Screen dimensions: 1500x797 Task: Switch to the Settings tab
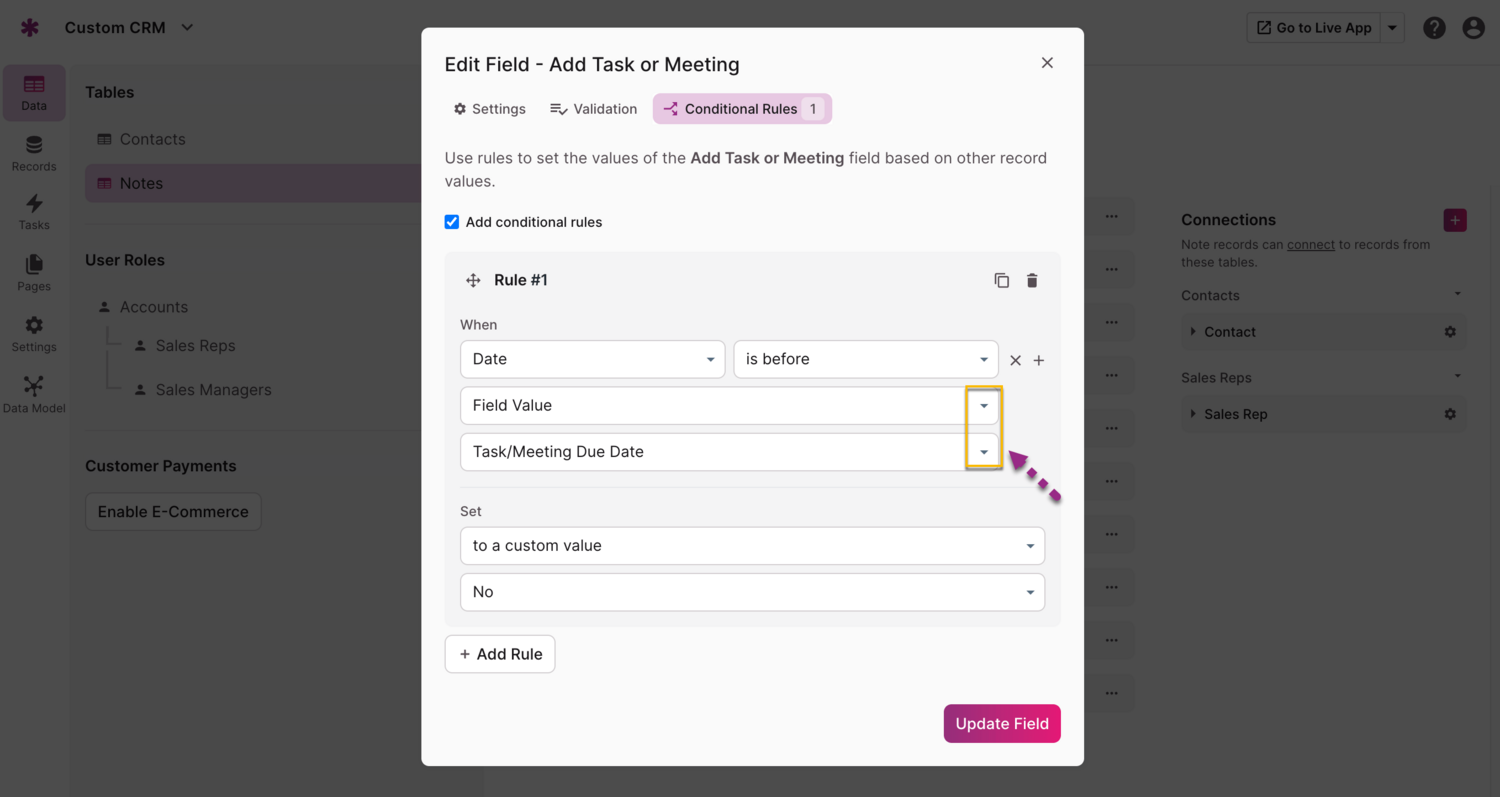tap(489, 109)
